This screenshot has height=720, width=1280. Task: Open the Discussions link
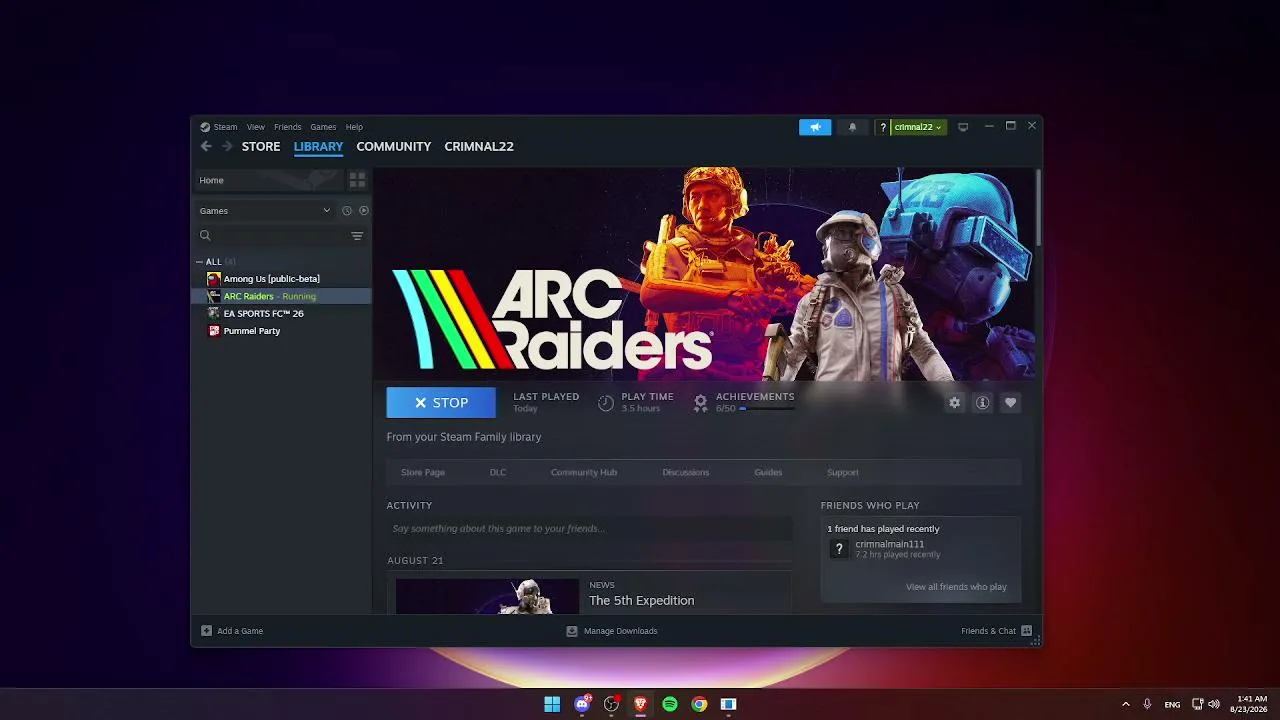(686, 472)
